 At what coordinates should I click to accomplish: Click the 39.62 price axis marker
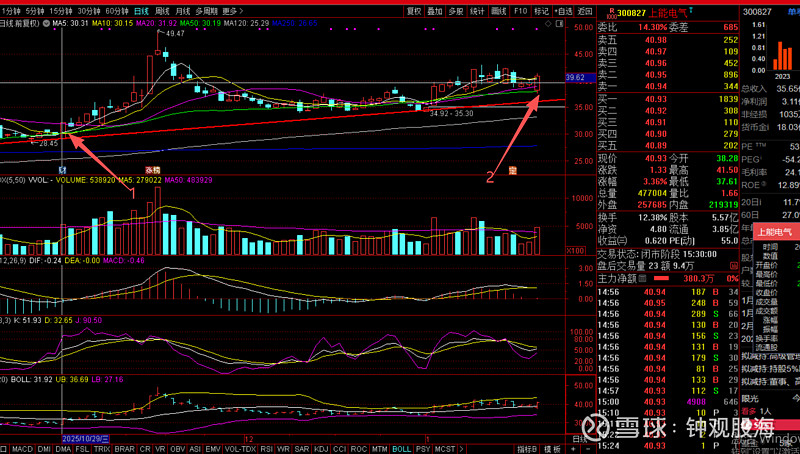tap(581, 78)
